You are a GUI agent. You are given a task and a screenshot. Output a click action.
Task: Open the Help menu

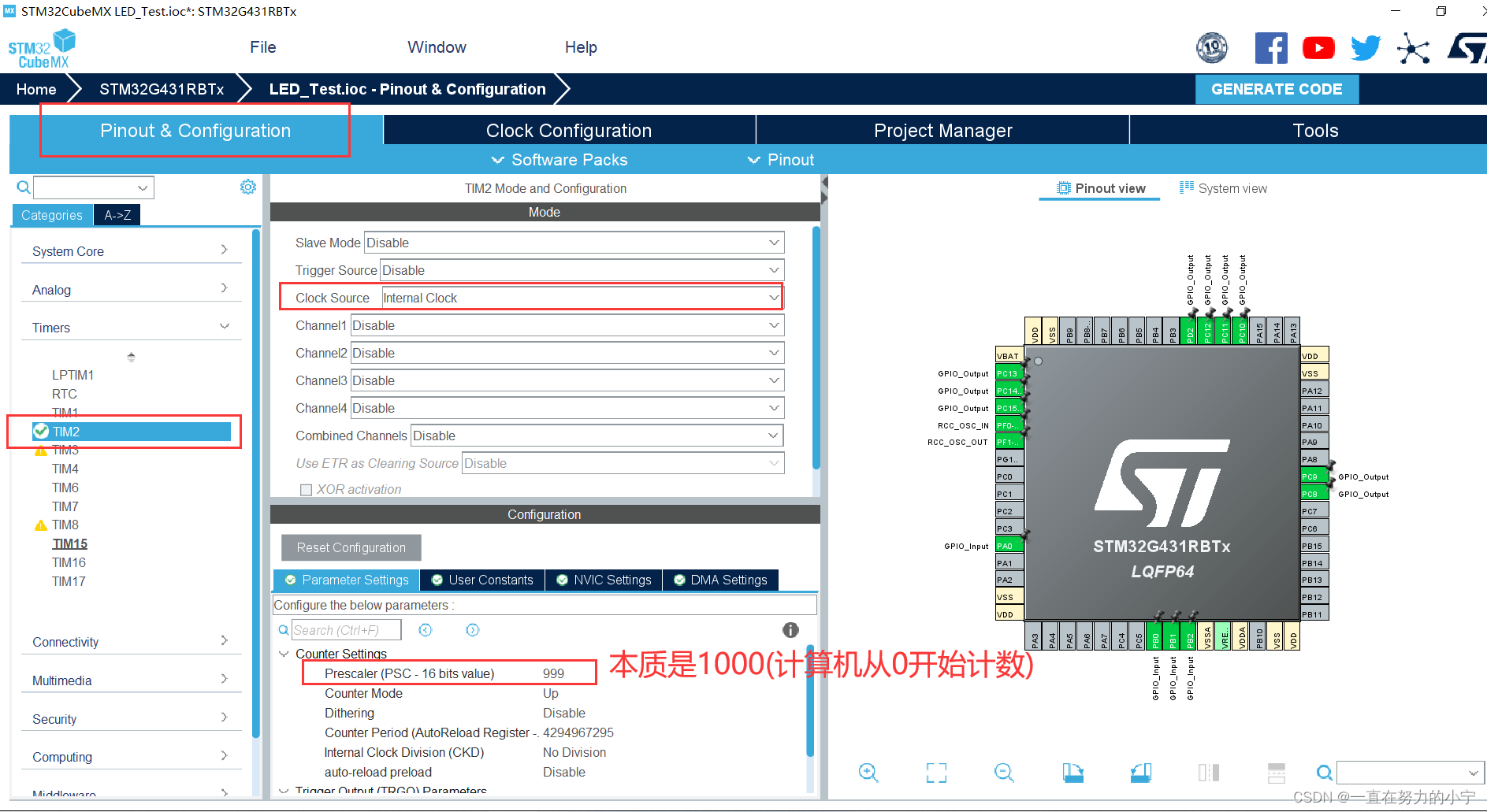coord(581,47)
